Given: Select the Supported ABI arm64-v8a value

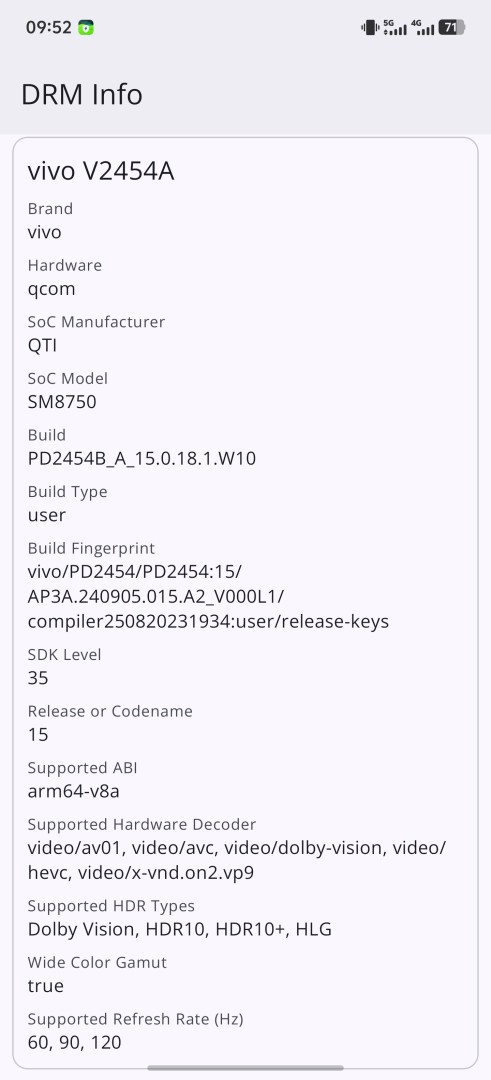Looking at the screenshot, I should [74, 791].
